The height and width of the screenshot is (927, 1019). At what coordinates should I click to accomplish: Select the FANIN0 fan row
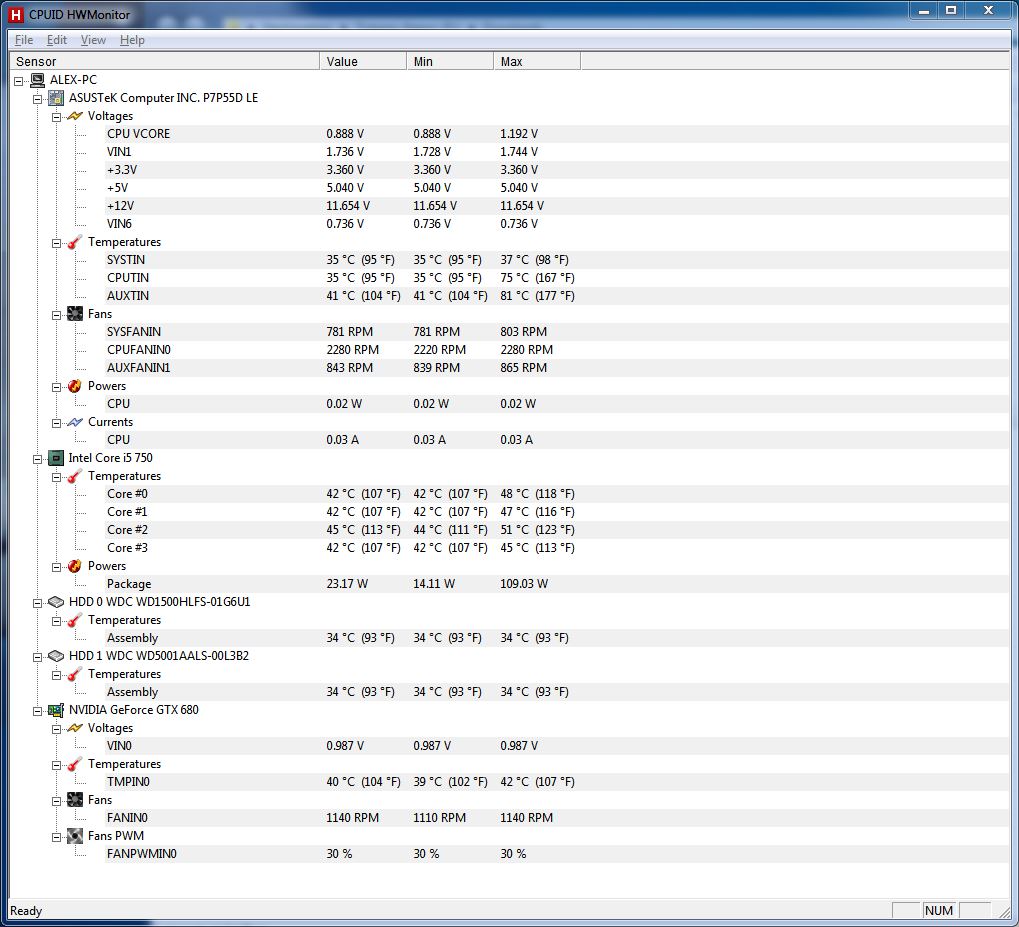[558, 818]
